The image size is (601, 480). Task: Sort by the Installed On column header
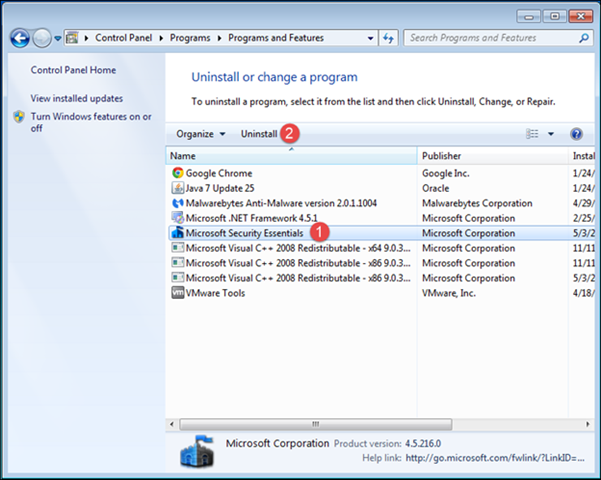[583, 156]
